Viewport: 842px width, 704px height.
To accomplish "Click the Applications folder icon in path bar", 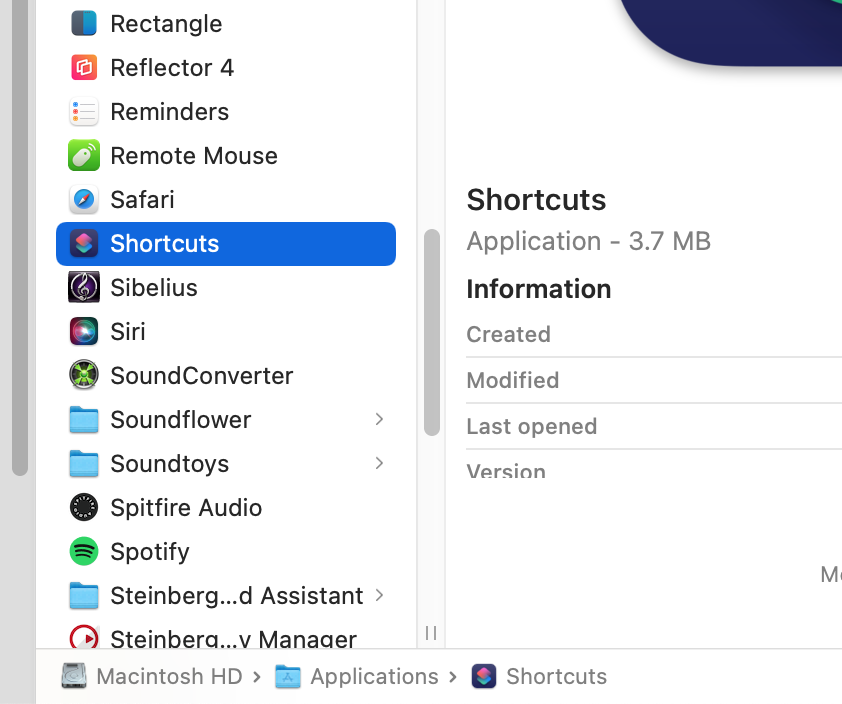I will click(x=288, y=677).
